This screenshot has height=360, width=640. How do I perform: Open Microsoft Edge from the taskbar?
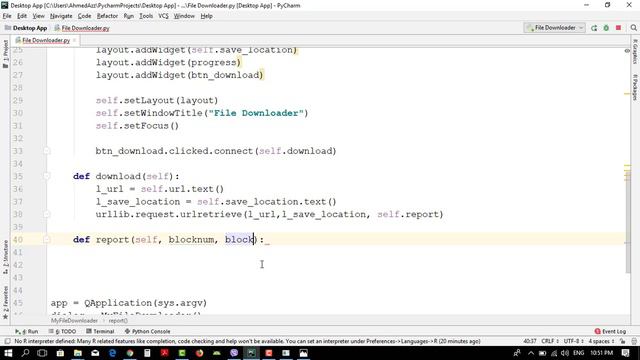point(112,353)
